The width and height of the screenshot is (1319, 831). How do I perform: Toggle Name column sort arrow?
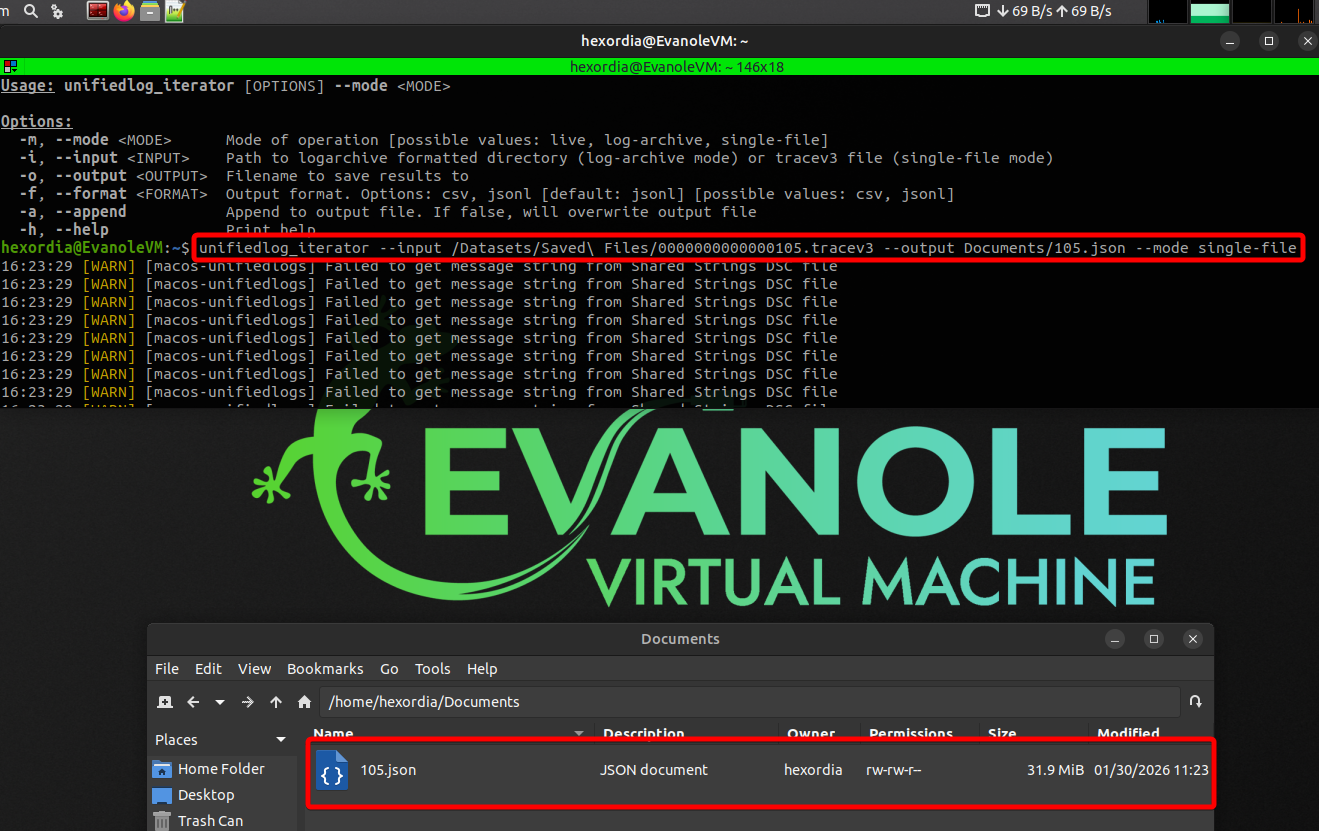pyautogui.click(x=579, y=734)
